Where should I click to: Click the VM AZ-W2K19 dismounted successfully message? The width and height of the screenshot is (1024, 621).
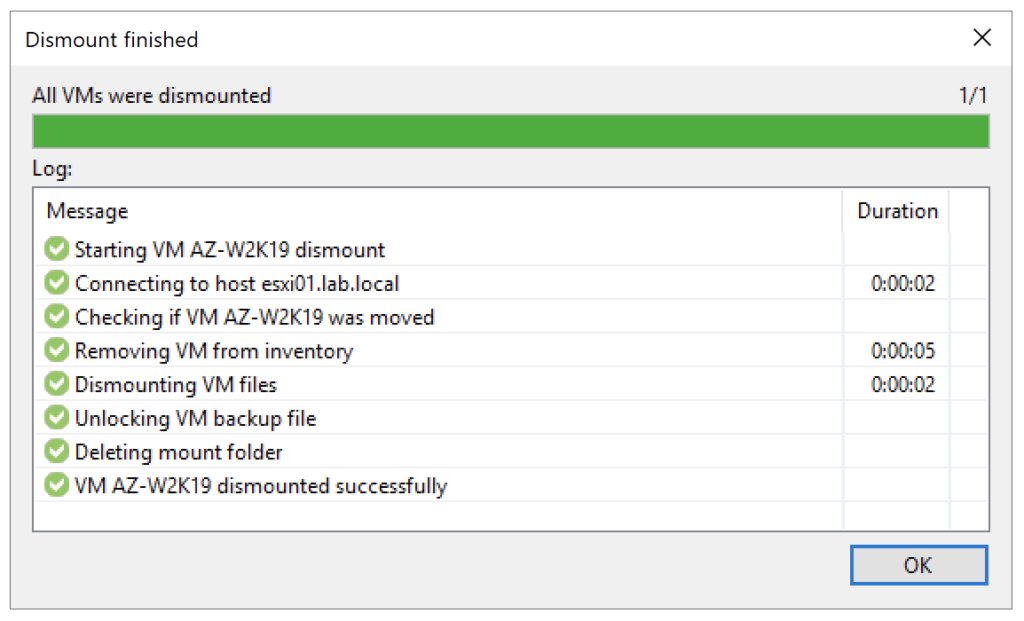pos(261,486)
